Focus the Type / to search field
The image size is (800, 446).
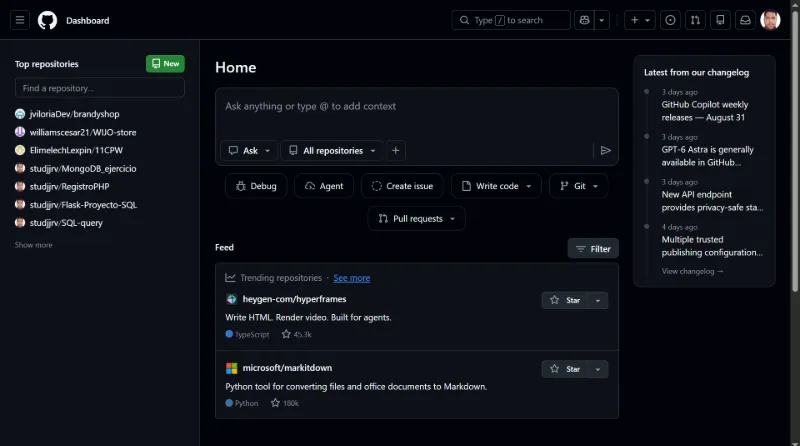[x=511, y=20]
